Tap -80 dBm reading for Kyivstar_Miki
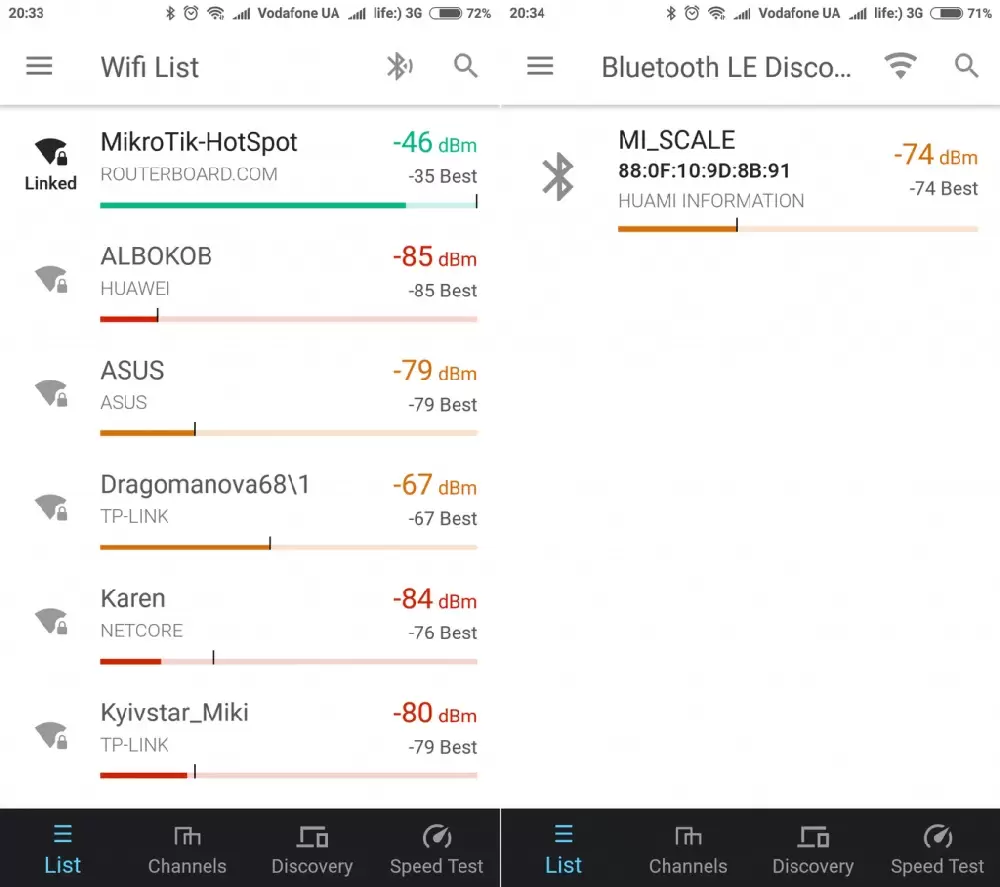Image resolution: width=1000 pixels, height=887 pixels. pos(434,714)
